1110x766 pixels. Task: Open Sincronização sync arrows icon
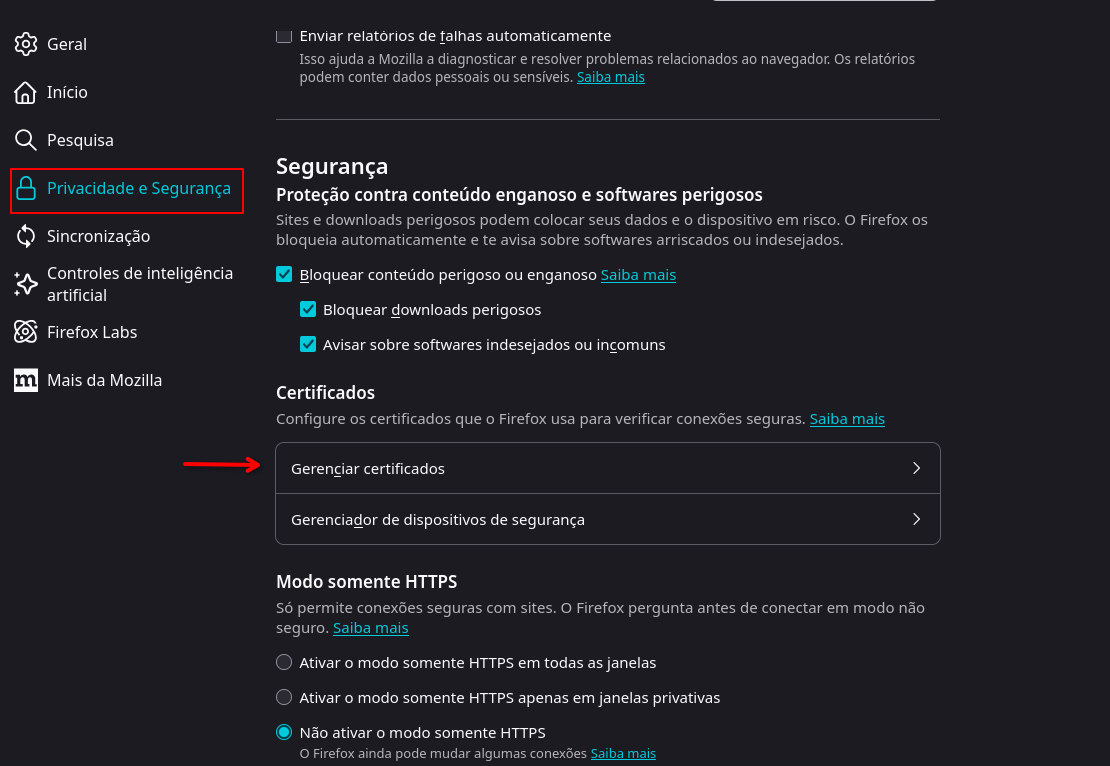(25, 236)
